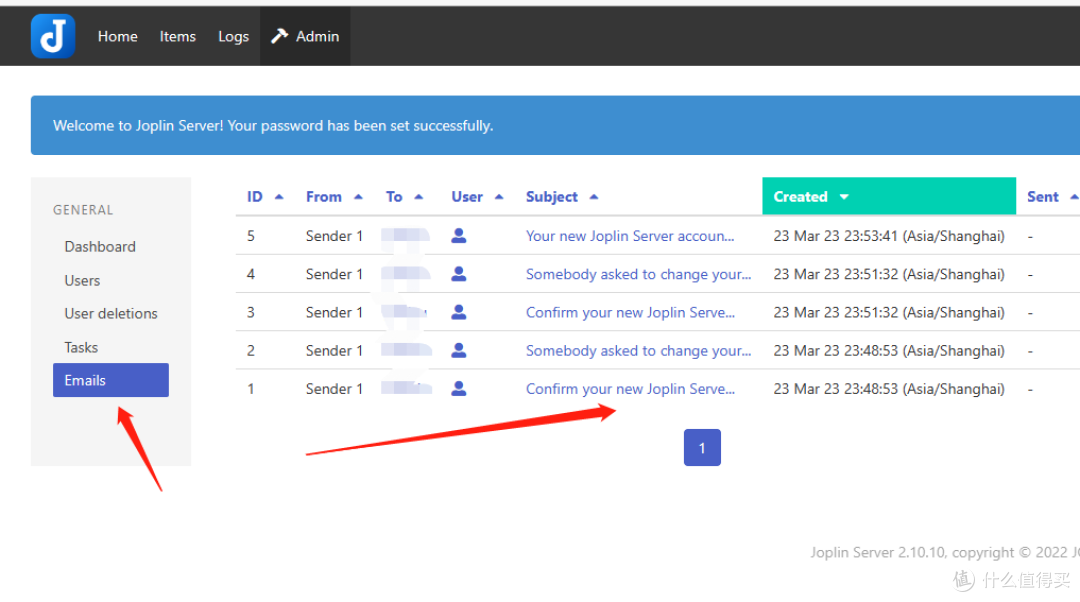Toggle sort order on Created column
This screenshot has width=1080, height=602.
pos(810,197)
